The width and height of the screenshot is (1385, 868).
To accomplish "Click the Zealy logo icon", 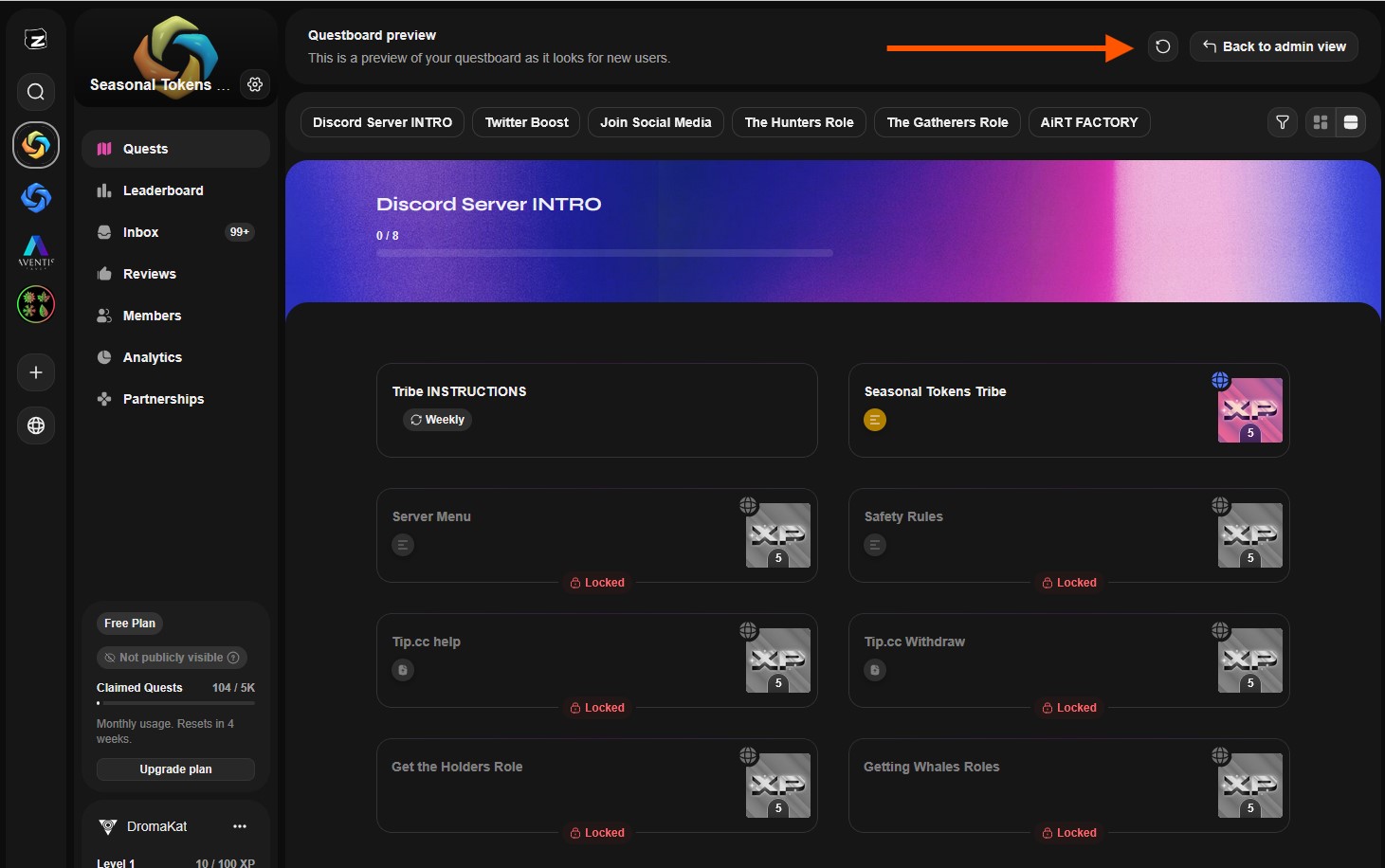I will point(36,39).
